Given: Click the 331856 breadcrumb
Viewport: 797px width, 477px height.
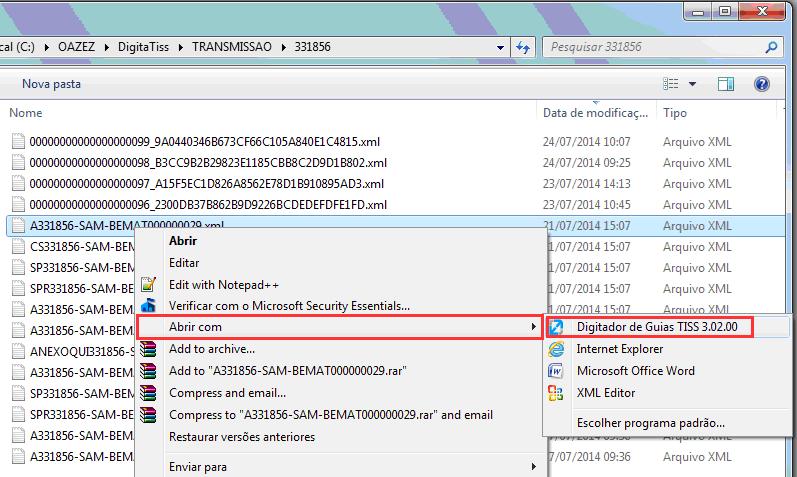Looking at the screenshot, I should coord(313,47).
